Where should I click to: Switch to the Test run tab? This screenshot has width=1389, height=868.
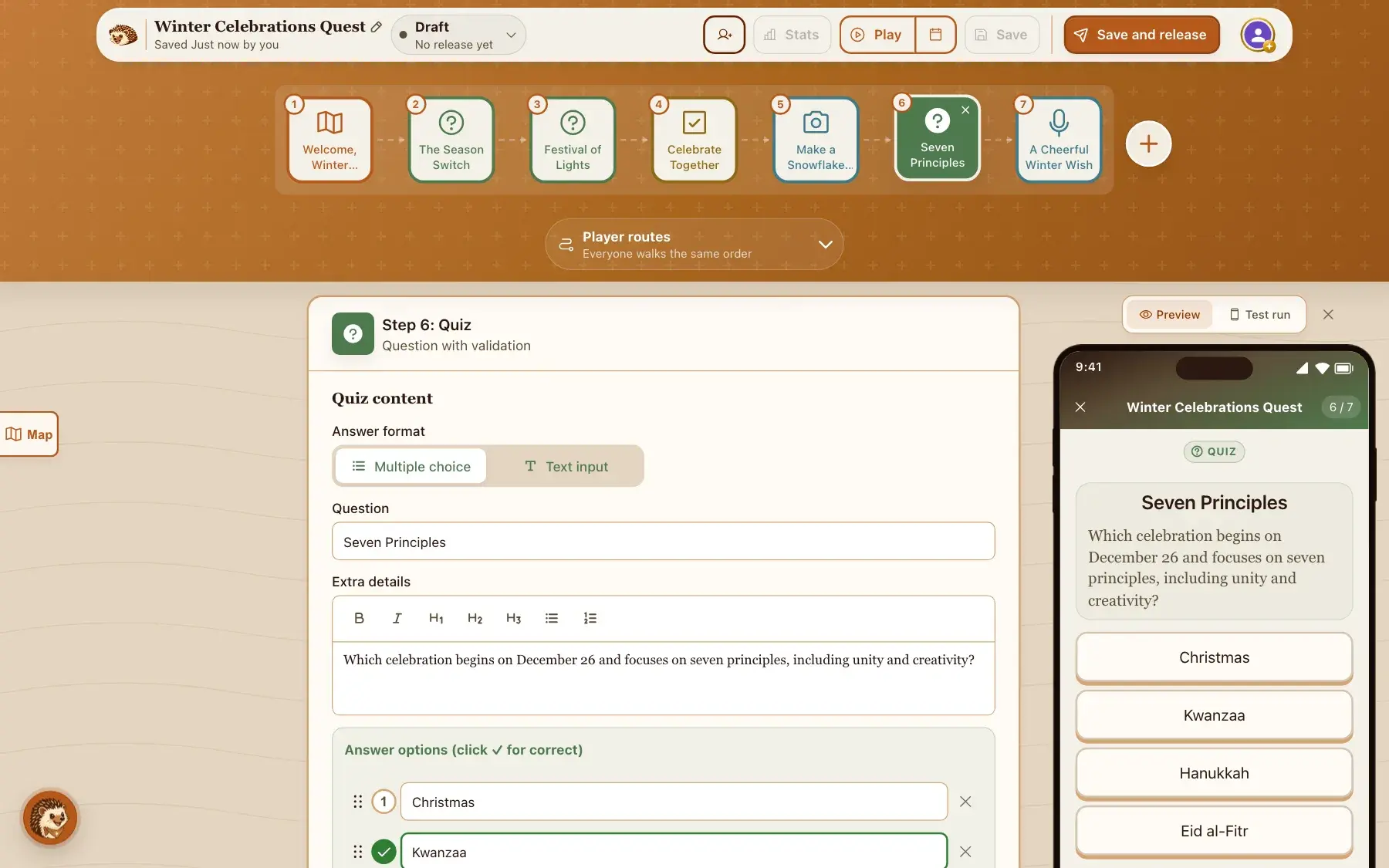coord(1259,315)
